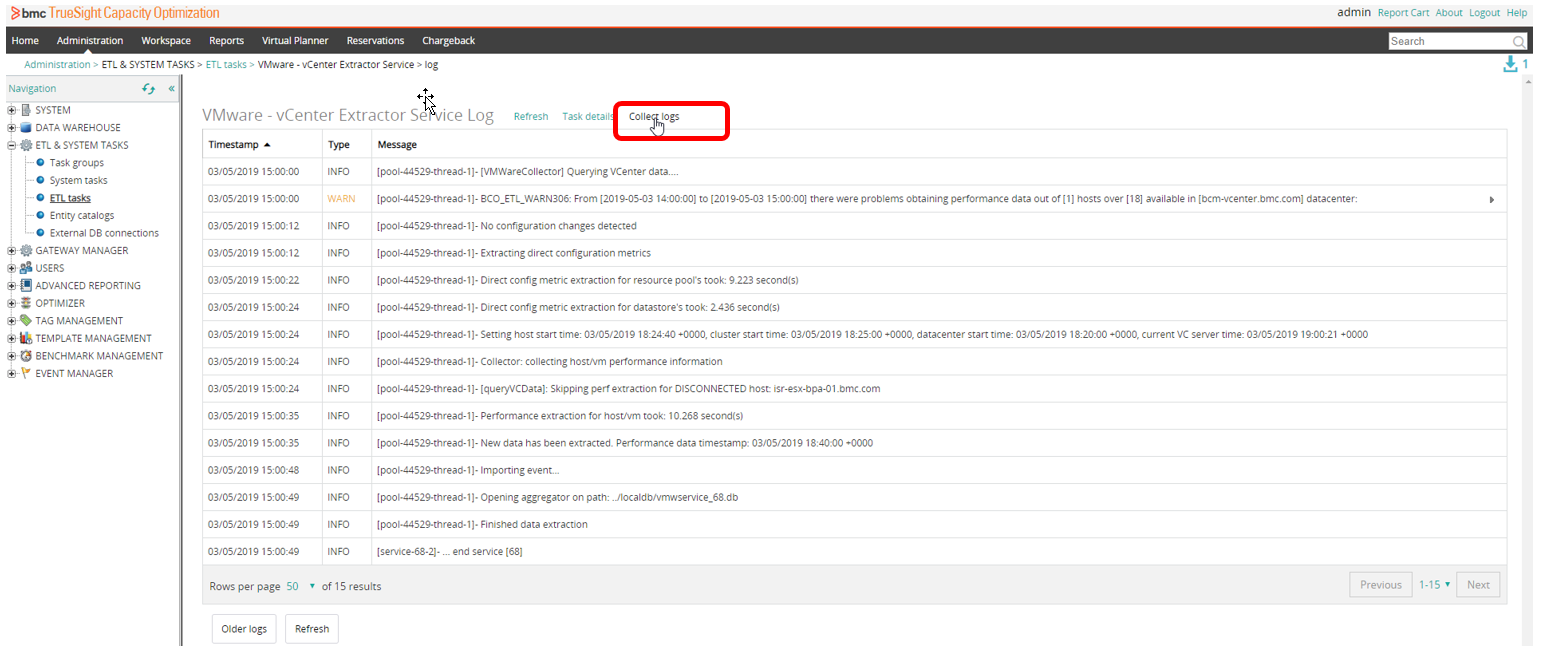Click the About link
The height and width of the screenshot is (664, 1564).
(x=1449, y=13)
